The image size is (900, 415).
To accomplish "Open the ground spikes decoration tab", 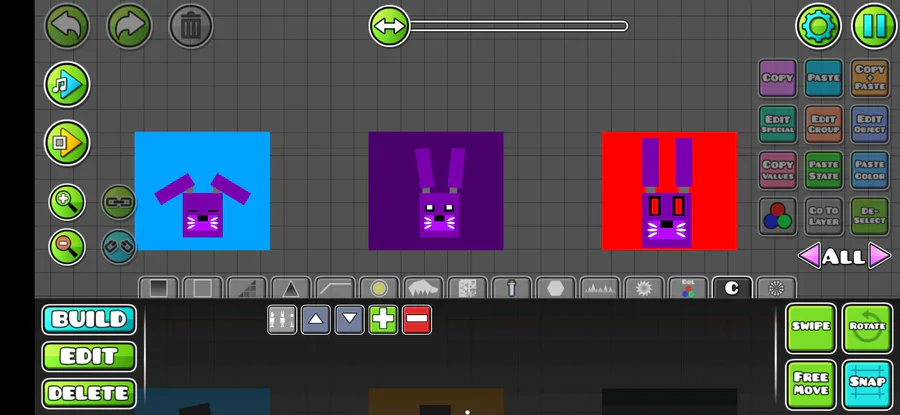I will point(600,288).
